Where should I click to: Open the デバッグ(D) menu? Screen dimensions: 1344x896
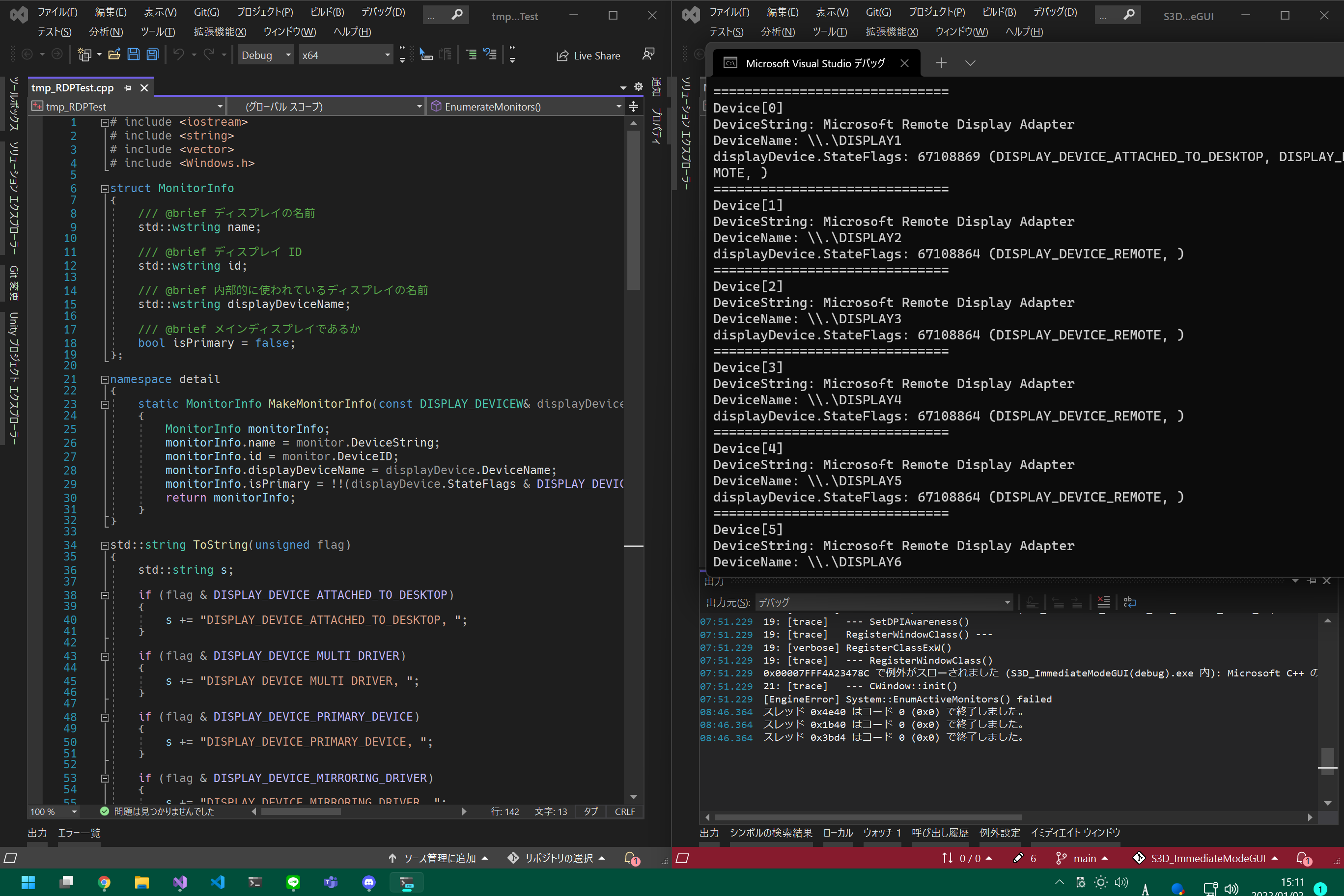382,11
